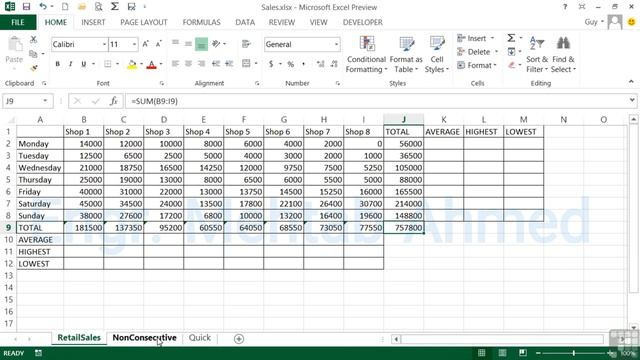Click the Copy icon in Clipboard group
Image resolution: width=640 pixels, height=360 pixels.
pos(33,54)
